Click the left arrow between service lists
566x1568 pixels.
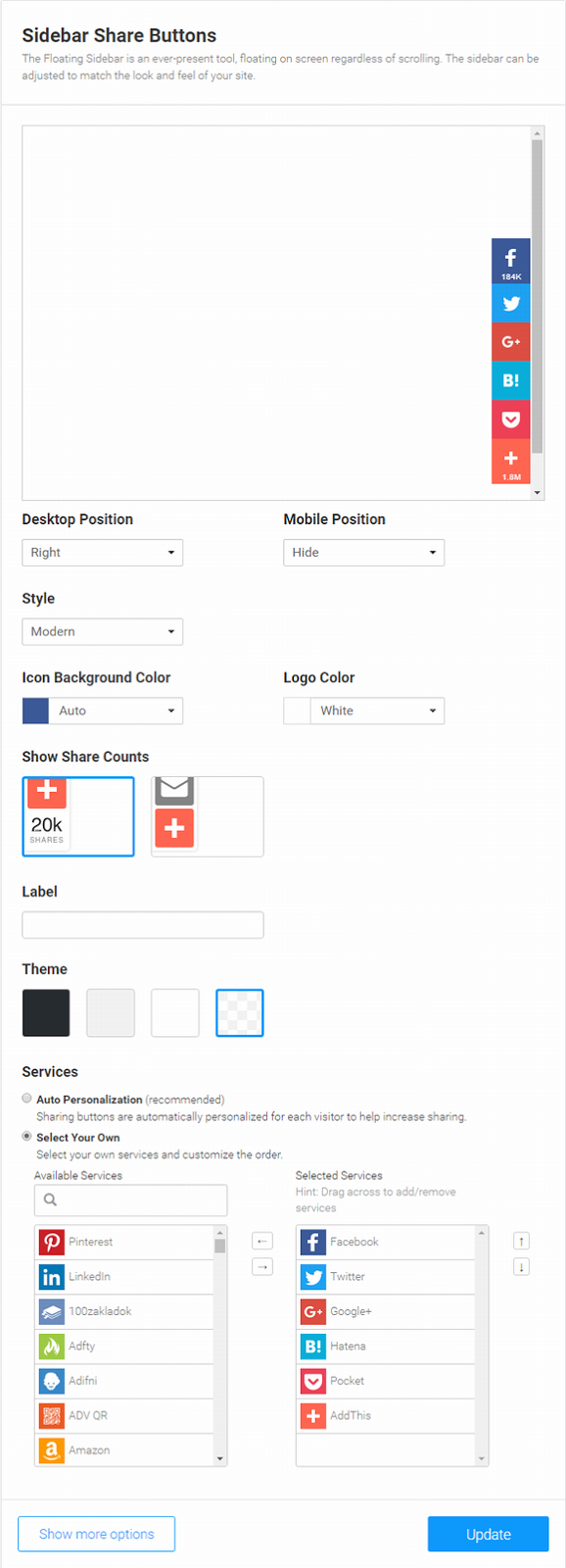[x=262, y=1241]
